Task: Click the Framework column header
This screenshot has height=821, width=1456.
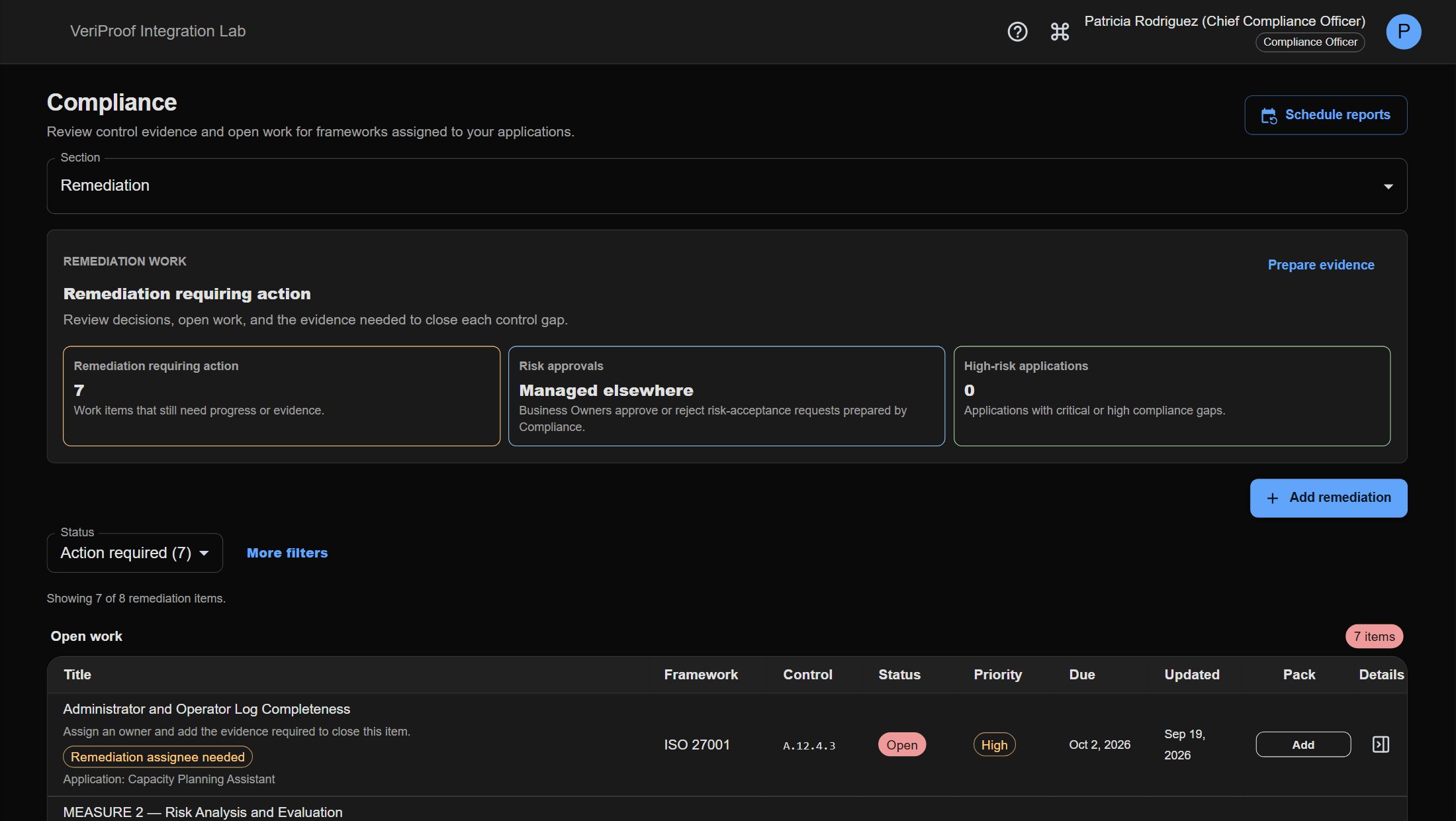Action: pos(701,675)
